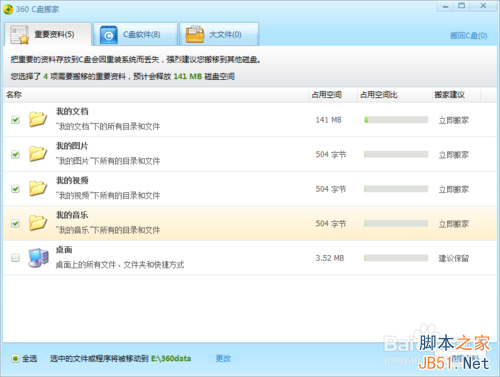Click the 我的文档 row description text

click(108, 126)
